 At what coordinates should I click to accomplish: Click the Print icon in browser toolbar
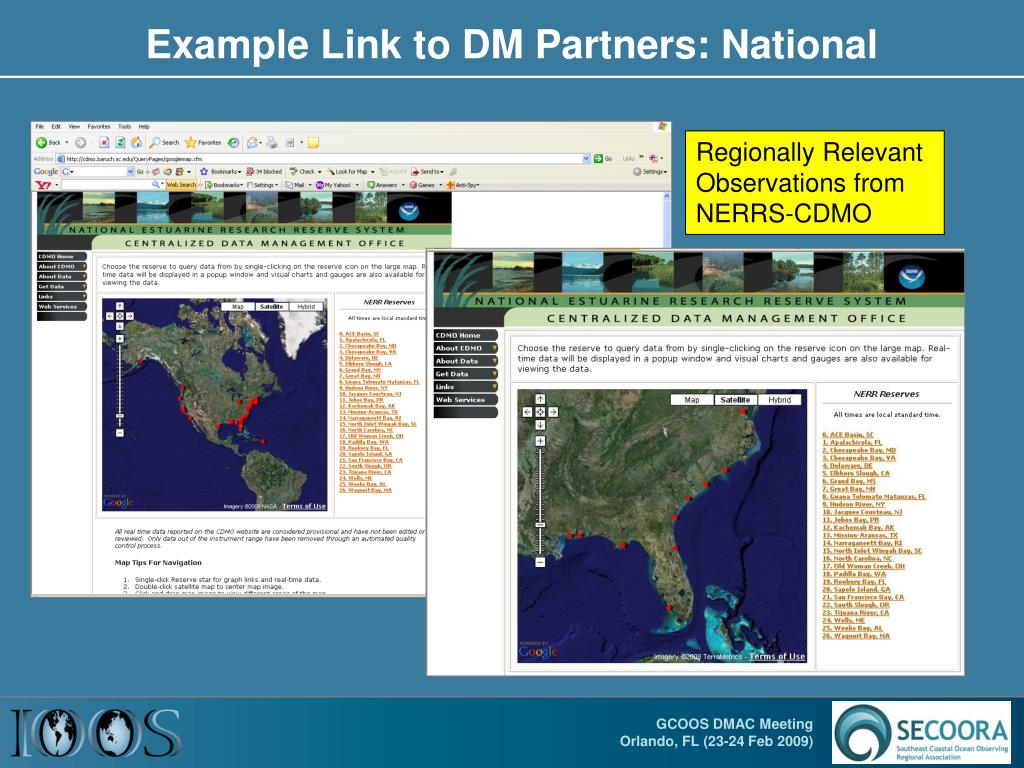(x=272, y=142)
